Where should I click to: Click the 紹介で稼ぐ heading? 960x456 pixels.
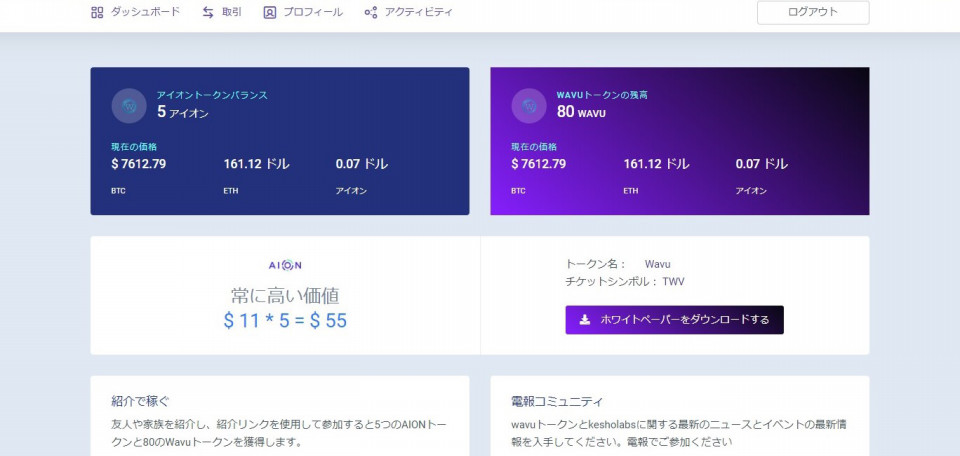click(140, 402)
